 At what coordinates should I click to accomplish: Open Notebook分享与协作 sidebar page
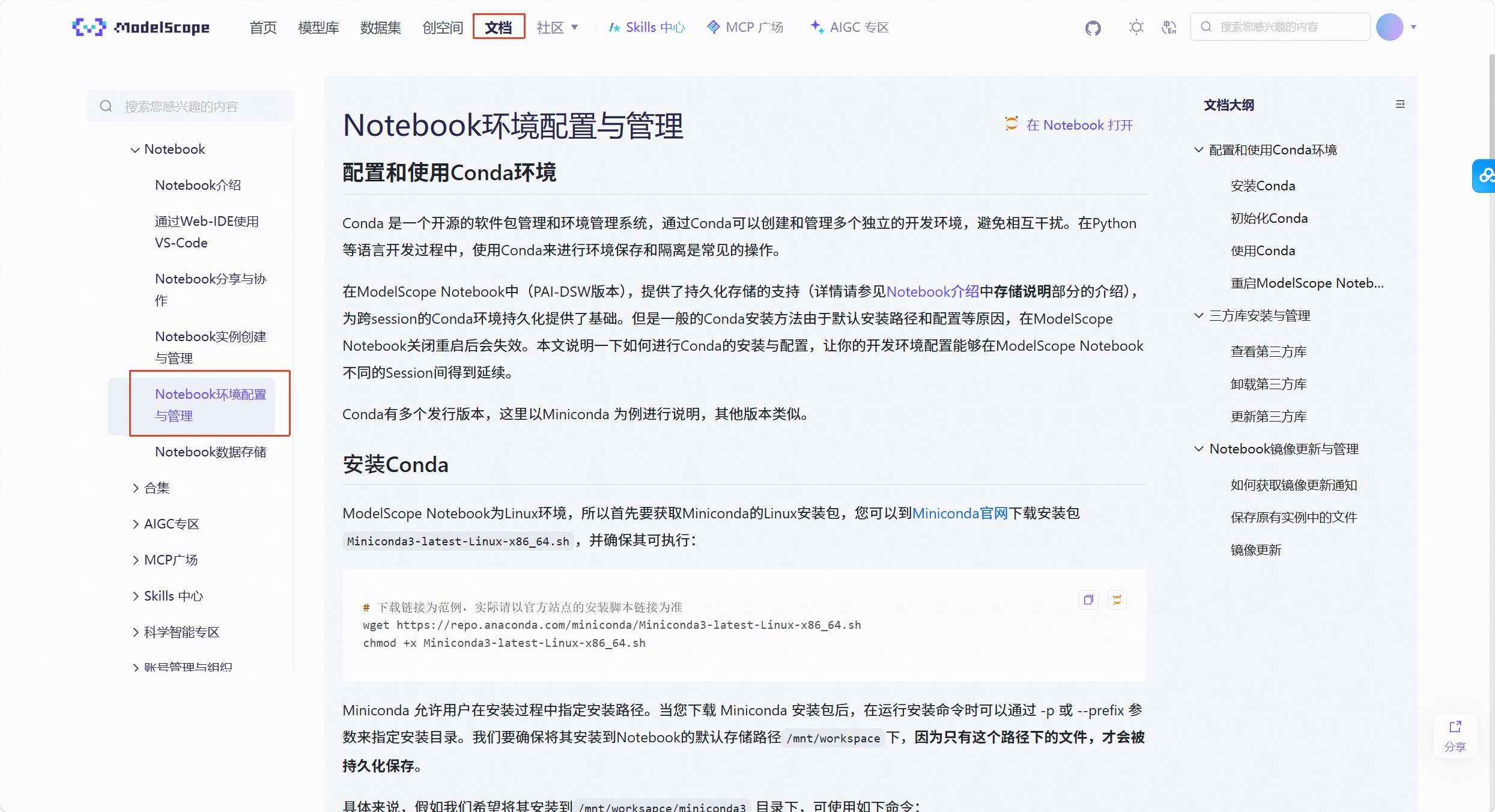point(210,289)
